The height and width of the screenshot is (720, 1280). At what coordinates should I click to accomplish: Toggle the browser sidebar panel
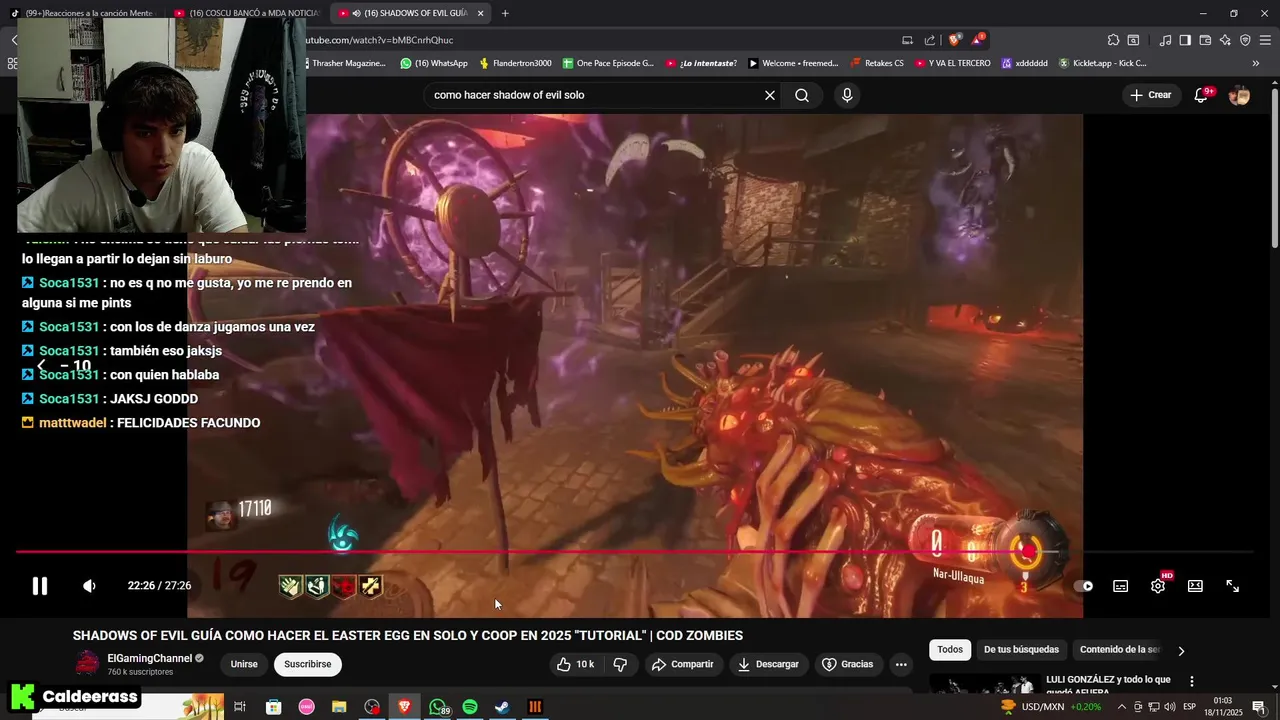pyautogui.click(x=1185, y=40)
